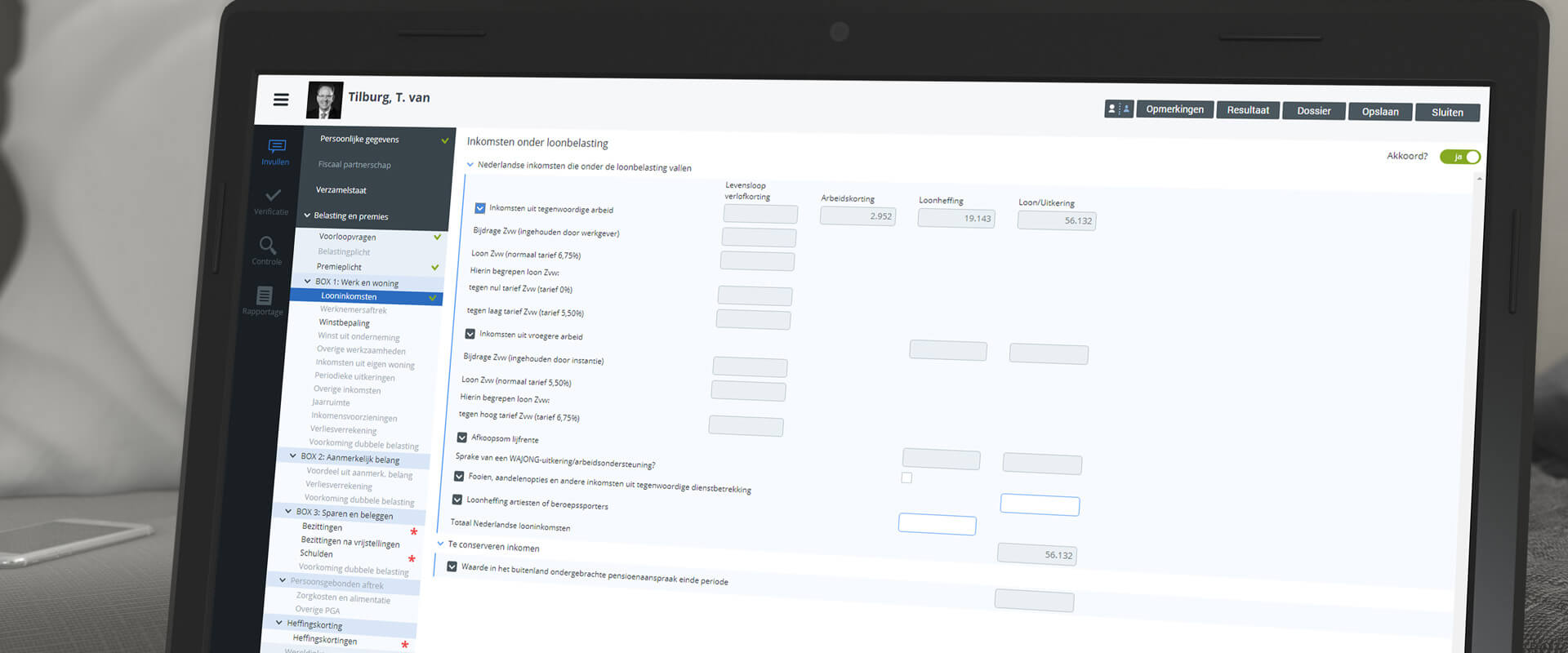
Task: Open the hamburger menu icon
Action: click(x=281, y=100)
